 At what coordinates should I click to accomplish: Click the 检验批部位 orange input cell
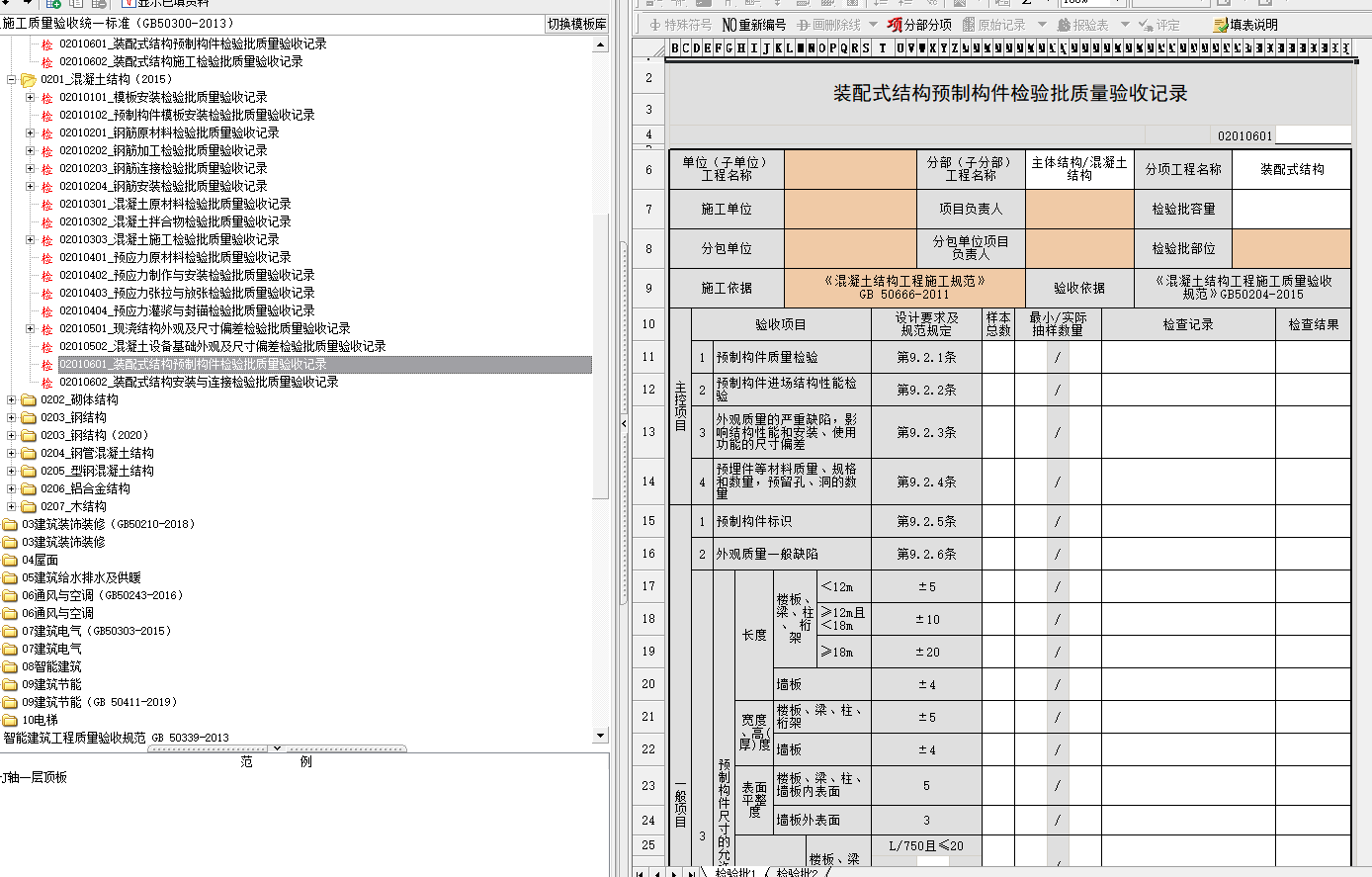coord(1291,248)
